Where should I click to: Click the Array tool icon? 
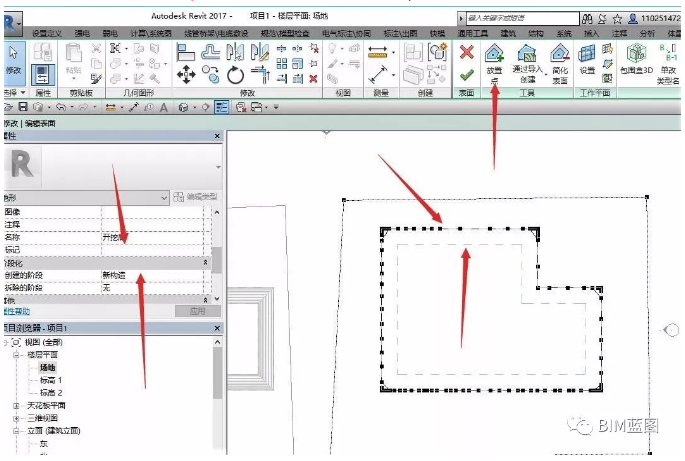pyautogui.click(x=282, y=64)
